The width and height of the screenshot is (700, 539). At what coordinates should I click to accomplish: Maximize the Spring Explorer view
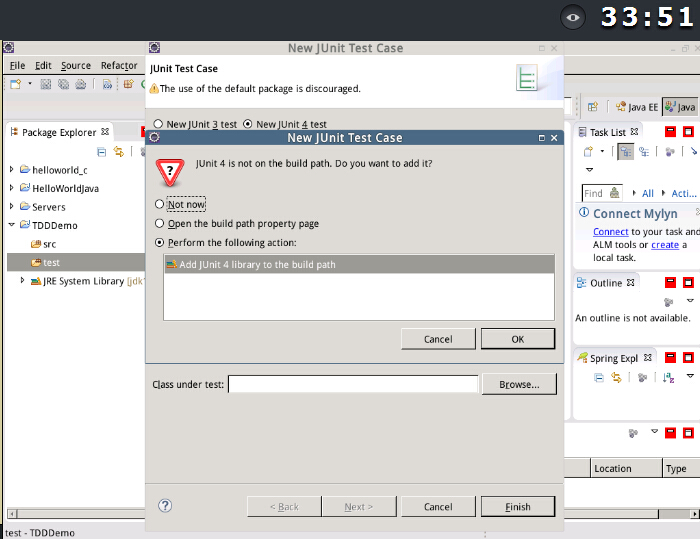(688, 357)
